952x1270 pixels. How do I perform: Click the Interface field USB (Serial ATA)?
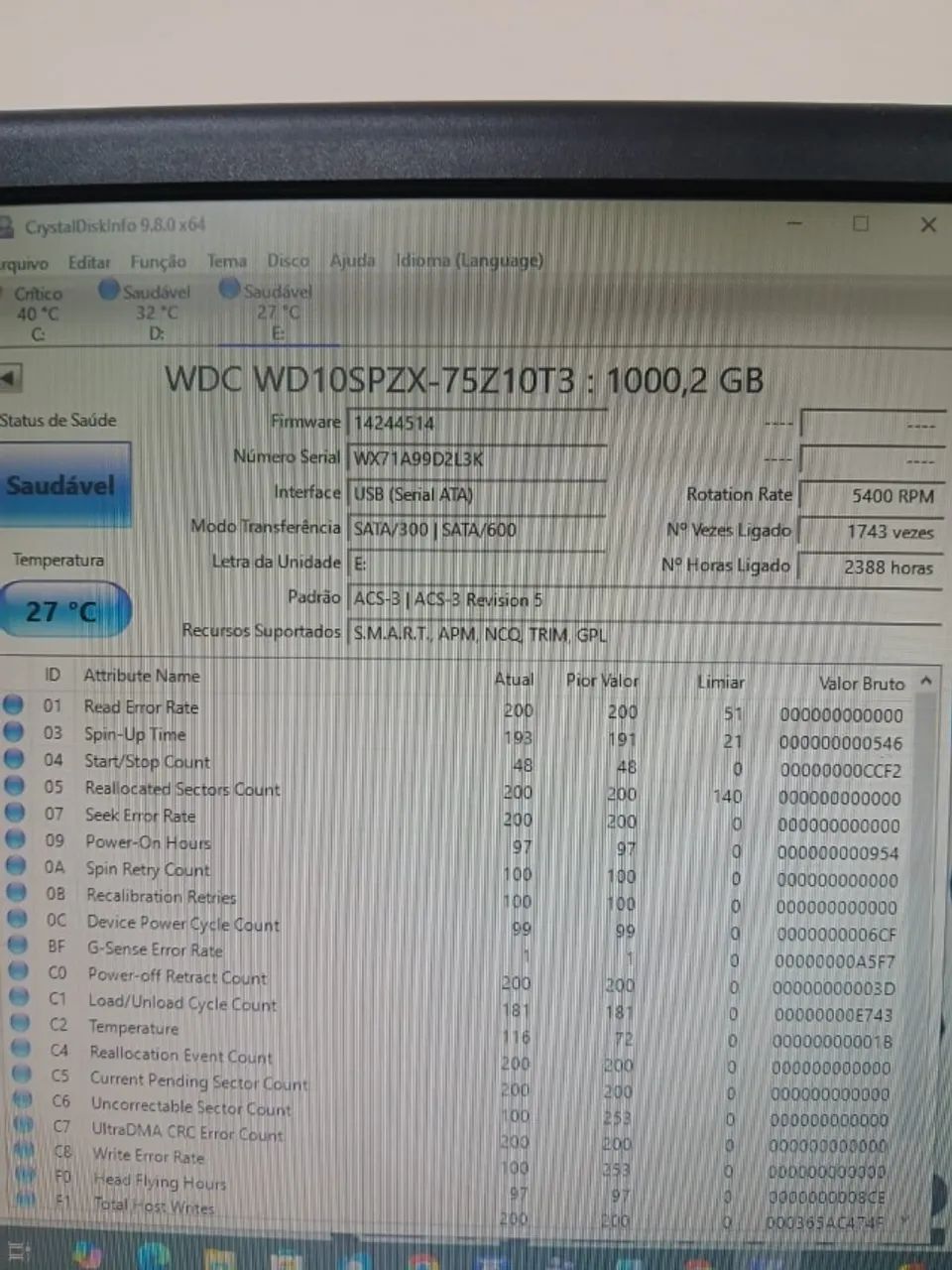(x=476, y=494)
